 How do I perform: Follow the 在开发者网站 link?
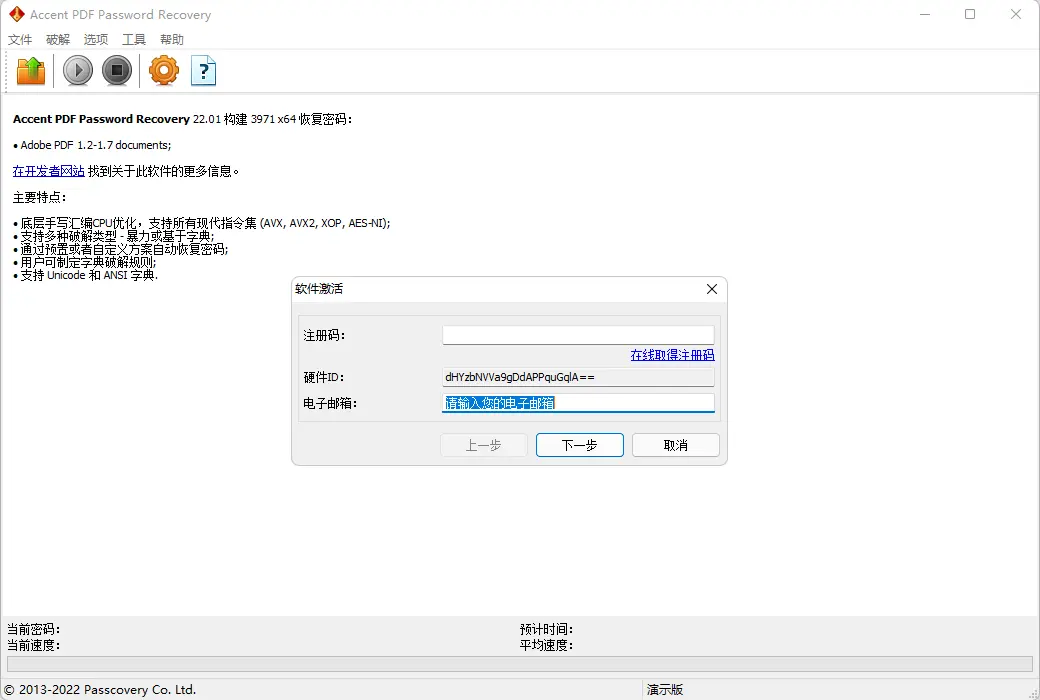(48, 171)
